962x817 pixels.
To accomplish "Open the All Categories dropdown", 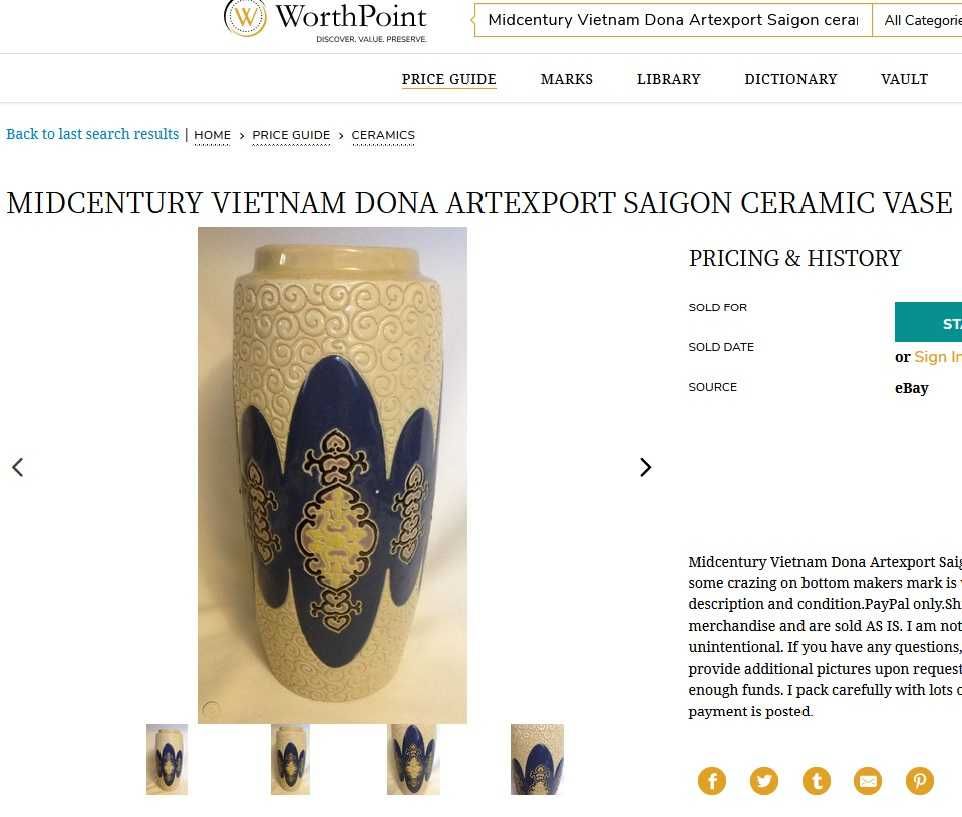I will click(x=920, y=20).
